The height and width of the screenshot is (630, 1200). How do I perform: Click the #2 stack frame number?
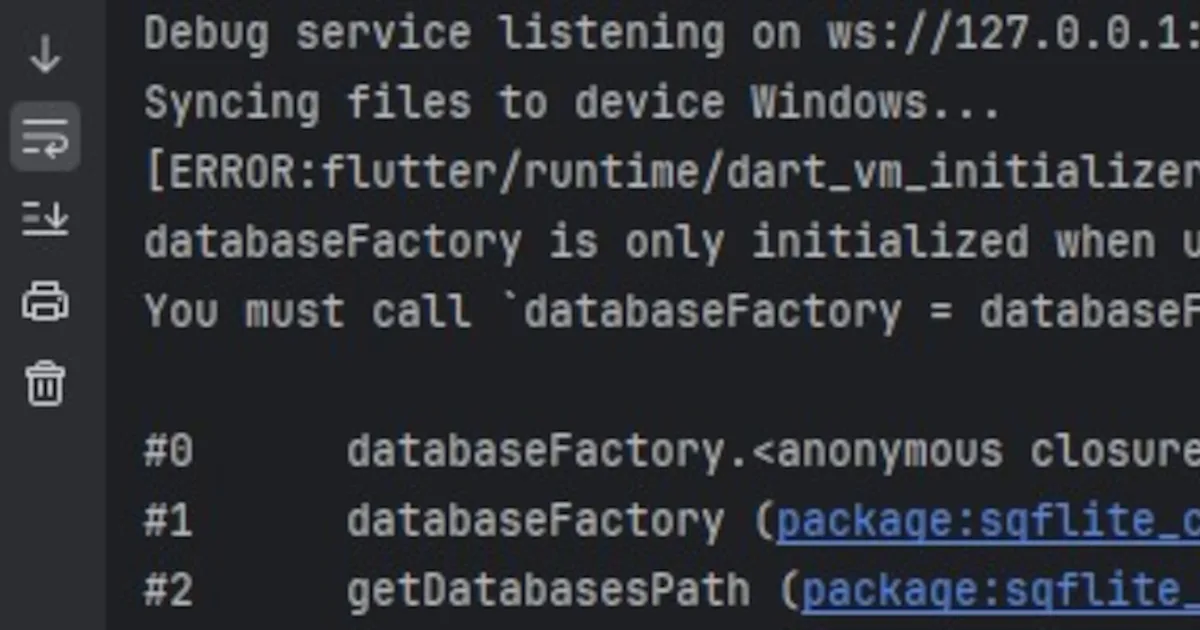(x=168, y=591)
